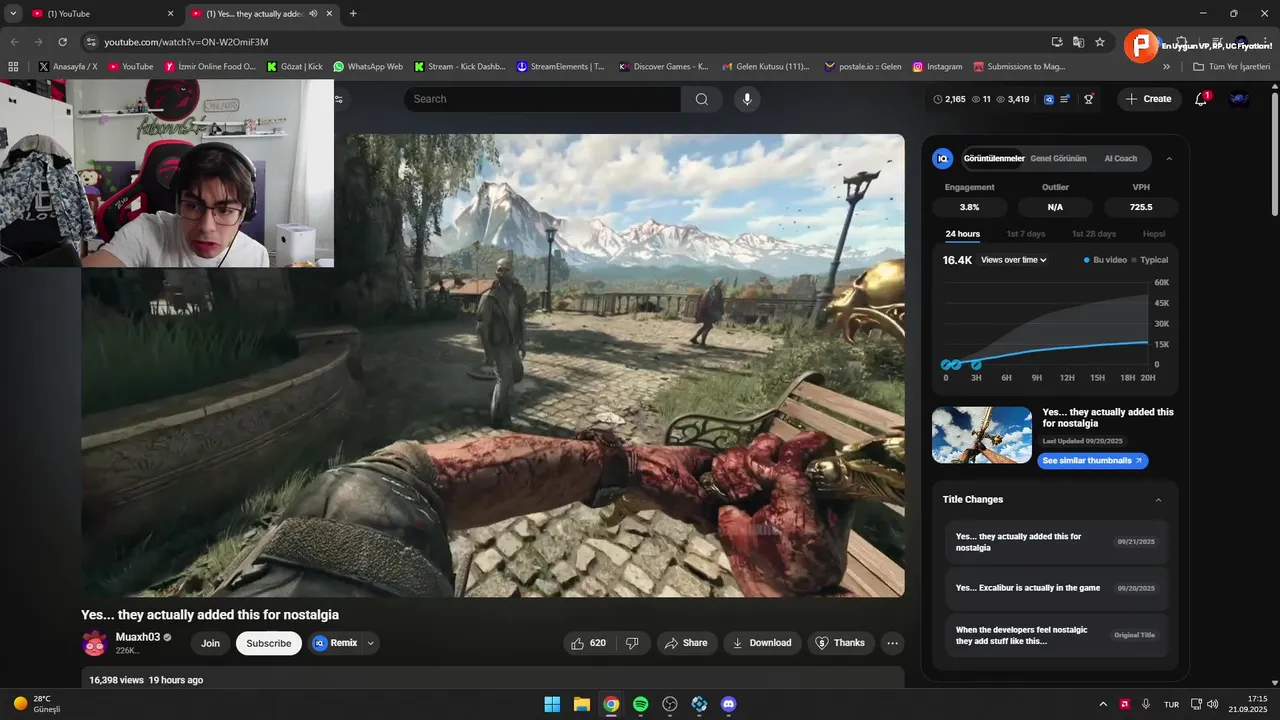Select the '24 hours' time range

(962, 234)
